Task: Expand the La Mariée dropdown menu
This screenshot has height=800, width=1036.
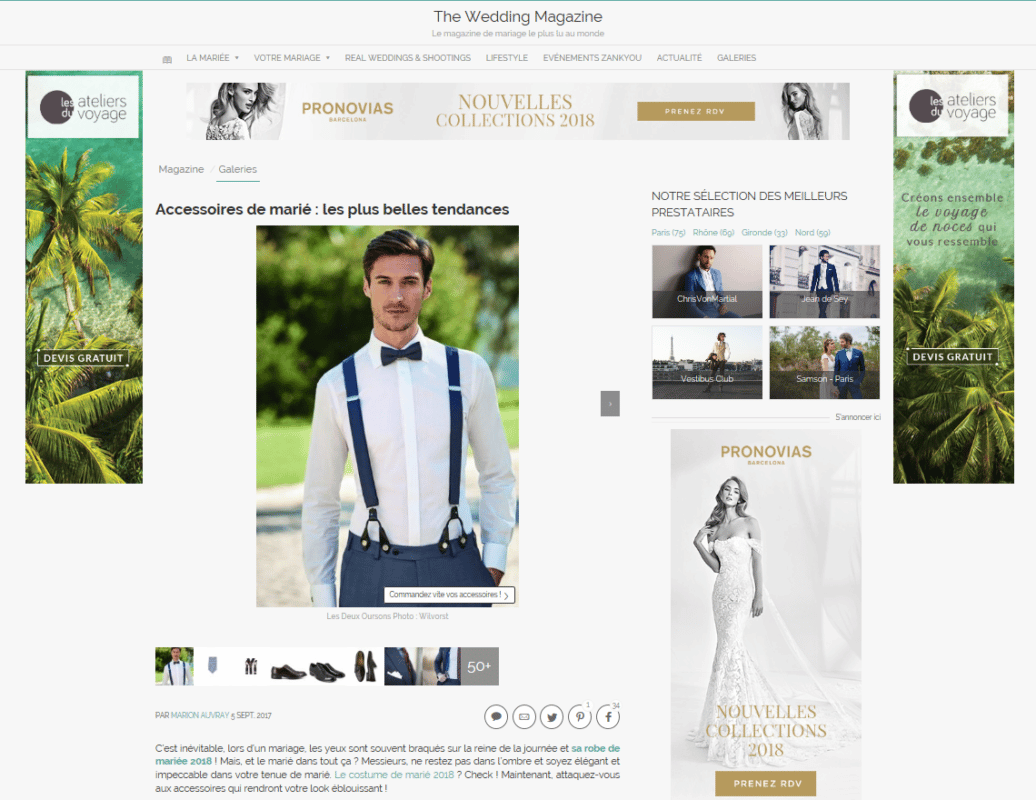Action: pos(212,58)
